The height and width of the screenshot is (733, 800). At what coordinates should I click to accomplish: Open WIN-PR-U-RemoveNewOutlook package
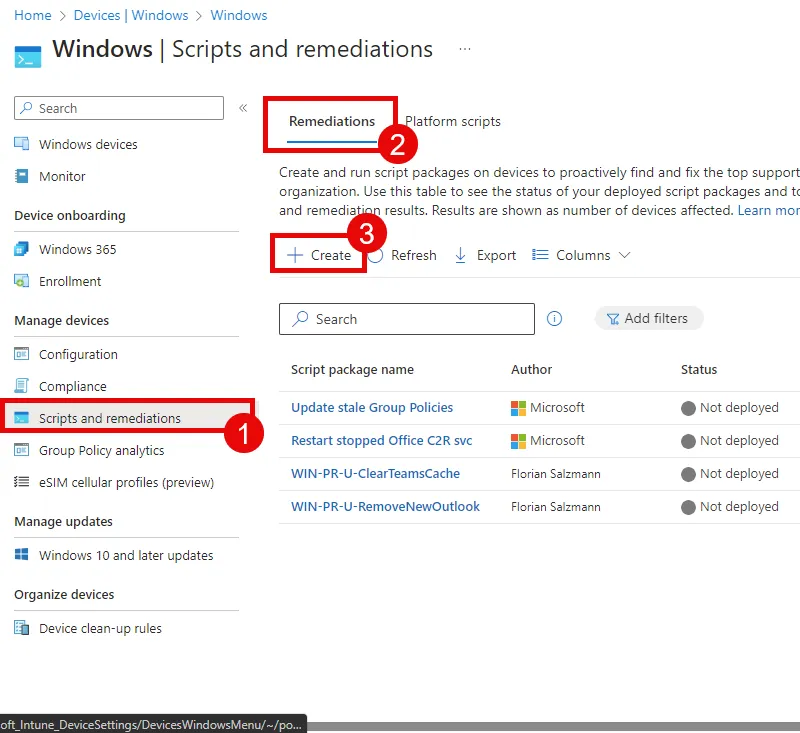[x=385, y=507]
